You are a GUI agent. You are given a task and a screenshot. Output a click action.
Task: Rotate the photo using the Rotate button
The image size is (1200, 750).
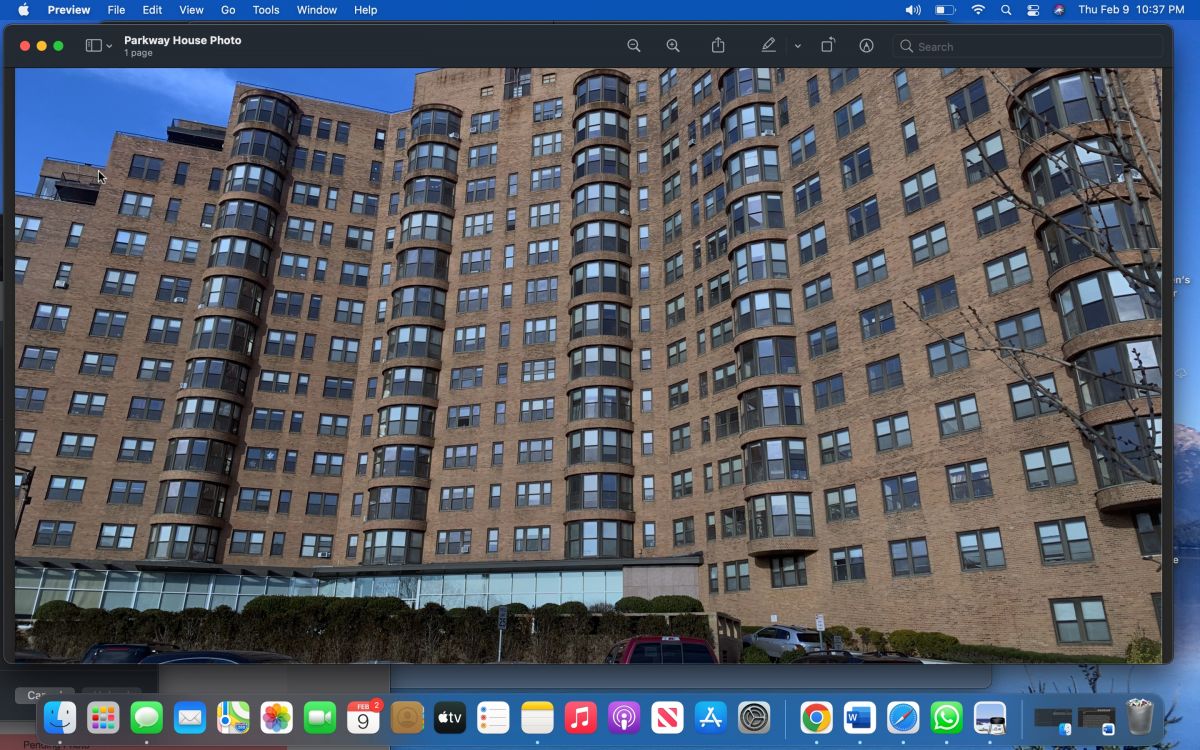(x=828, y=46)
